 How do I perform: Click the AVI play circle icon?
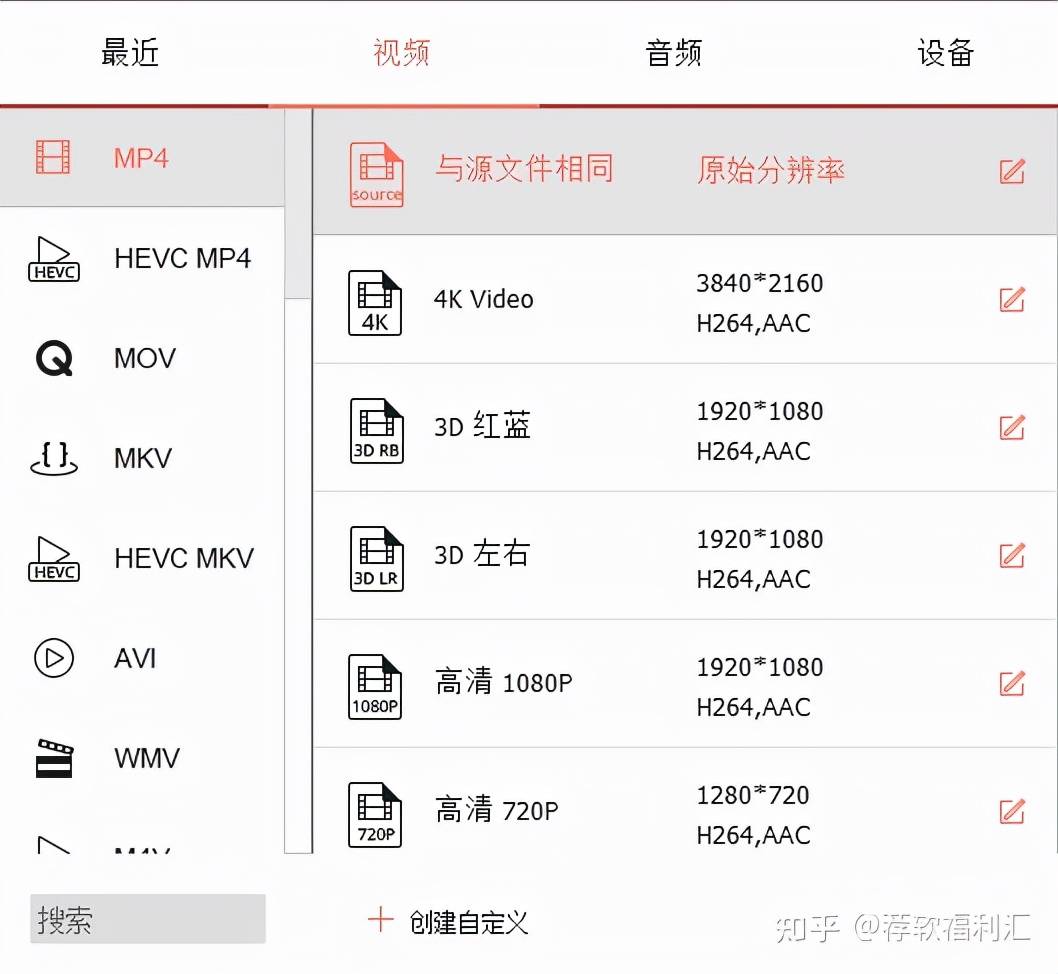click(x=54, y=658)
